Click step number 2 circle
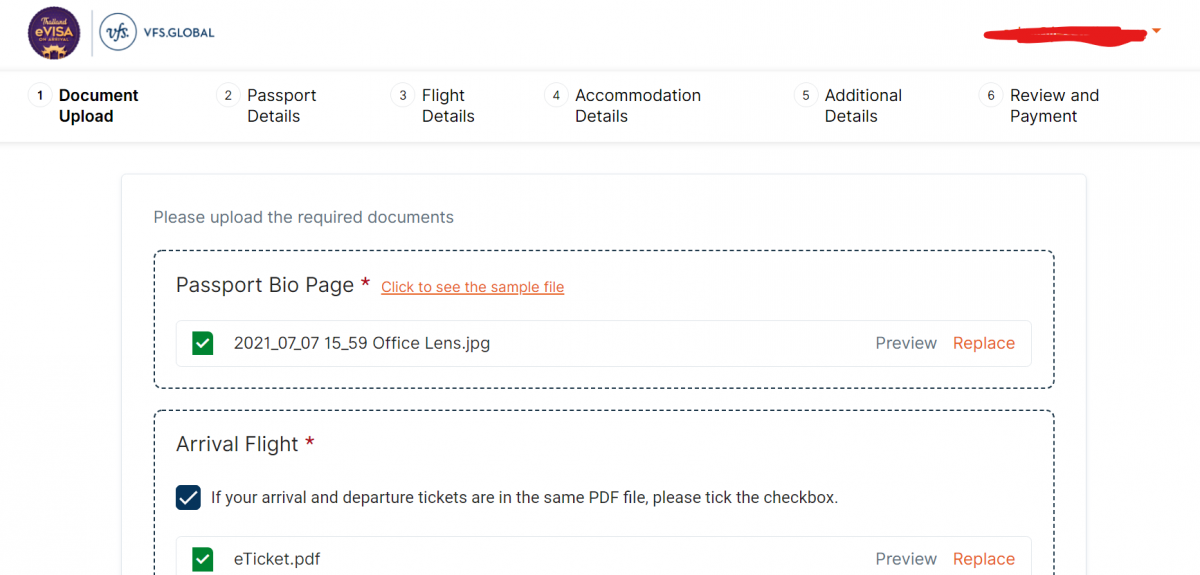The height and width of the screenshot is (575, 1200). tap(228, 96)
